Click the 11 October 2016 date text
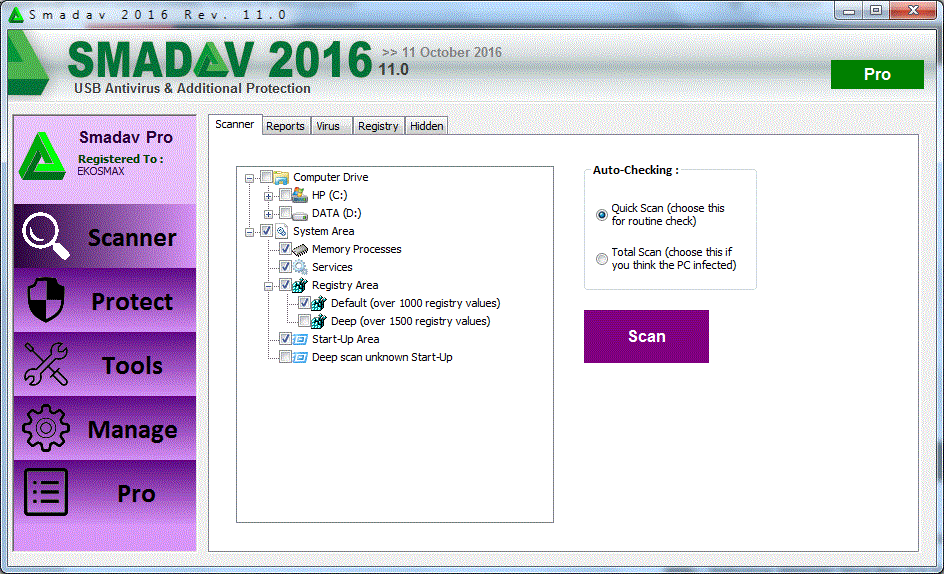 pyautogui.click(x=452, y=52)
